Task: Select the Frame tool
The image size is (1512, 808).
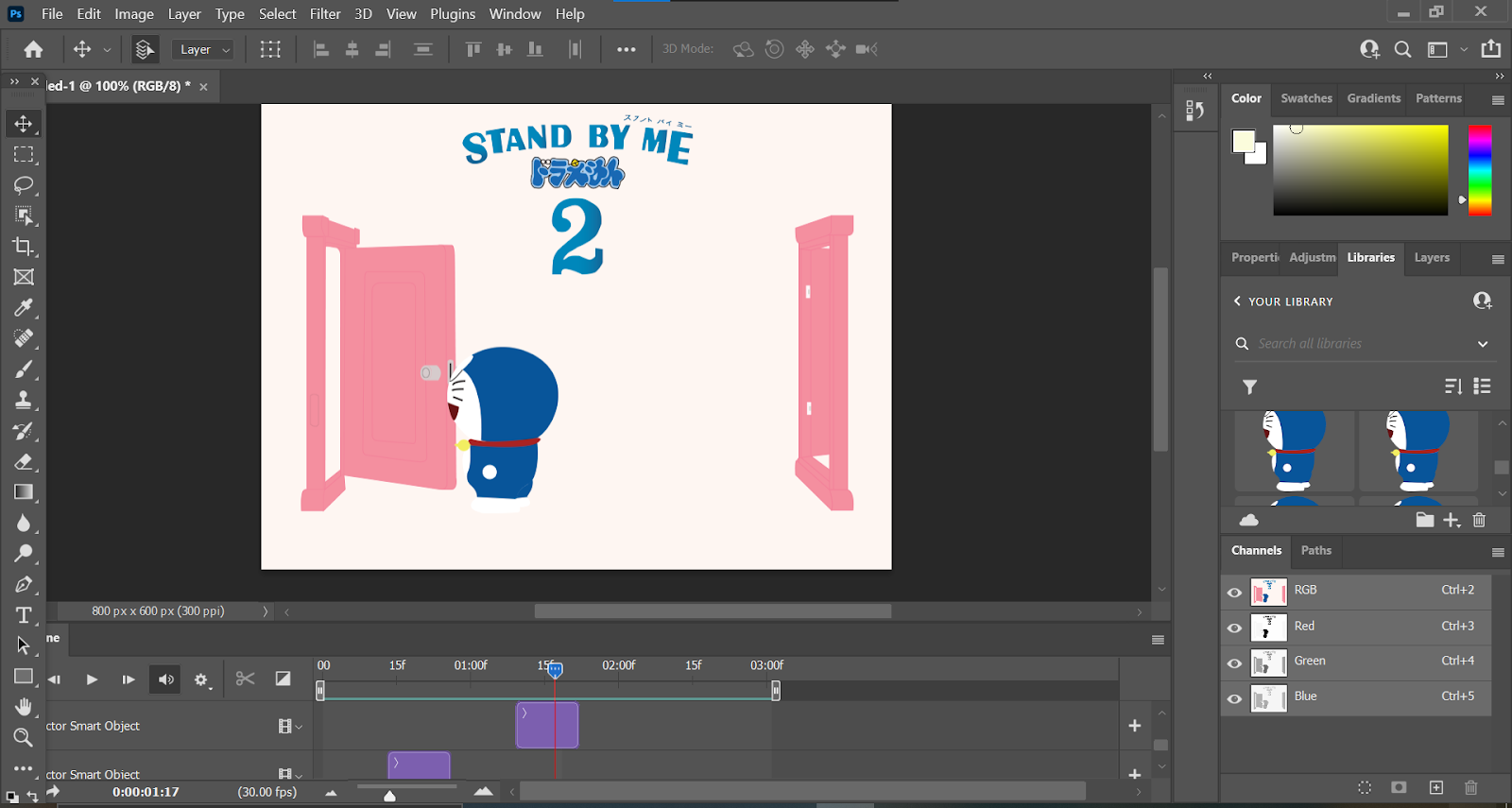Action: tap(24, 277)
